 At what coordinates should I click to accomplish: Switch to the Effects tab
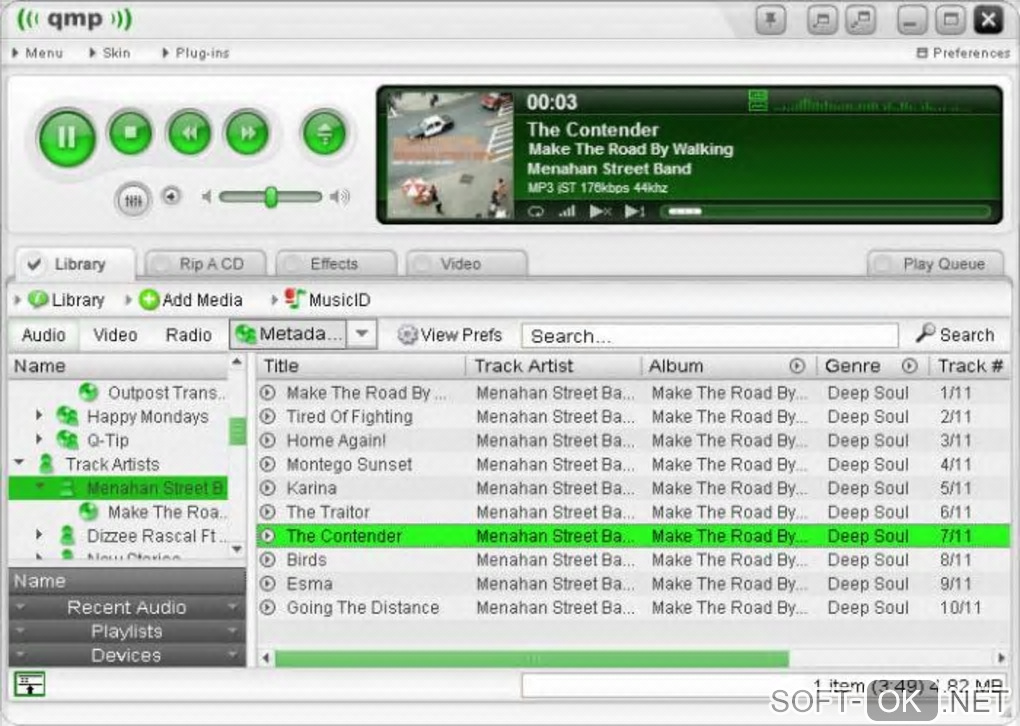click(336, 264)
